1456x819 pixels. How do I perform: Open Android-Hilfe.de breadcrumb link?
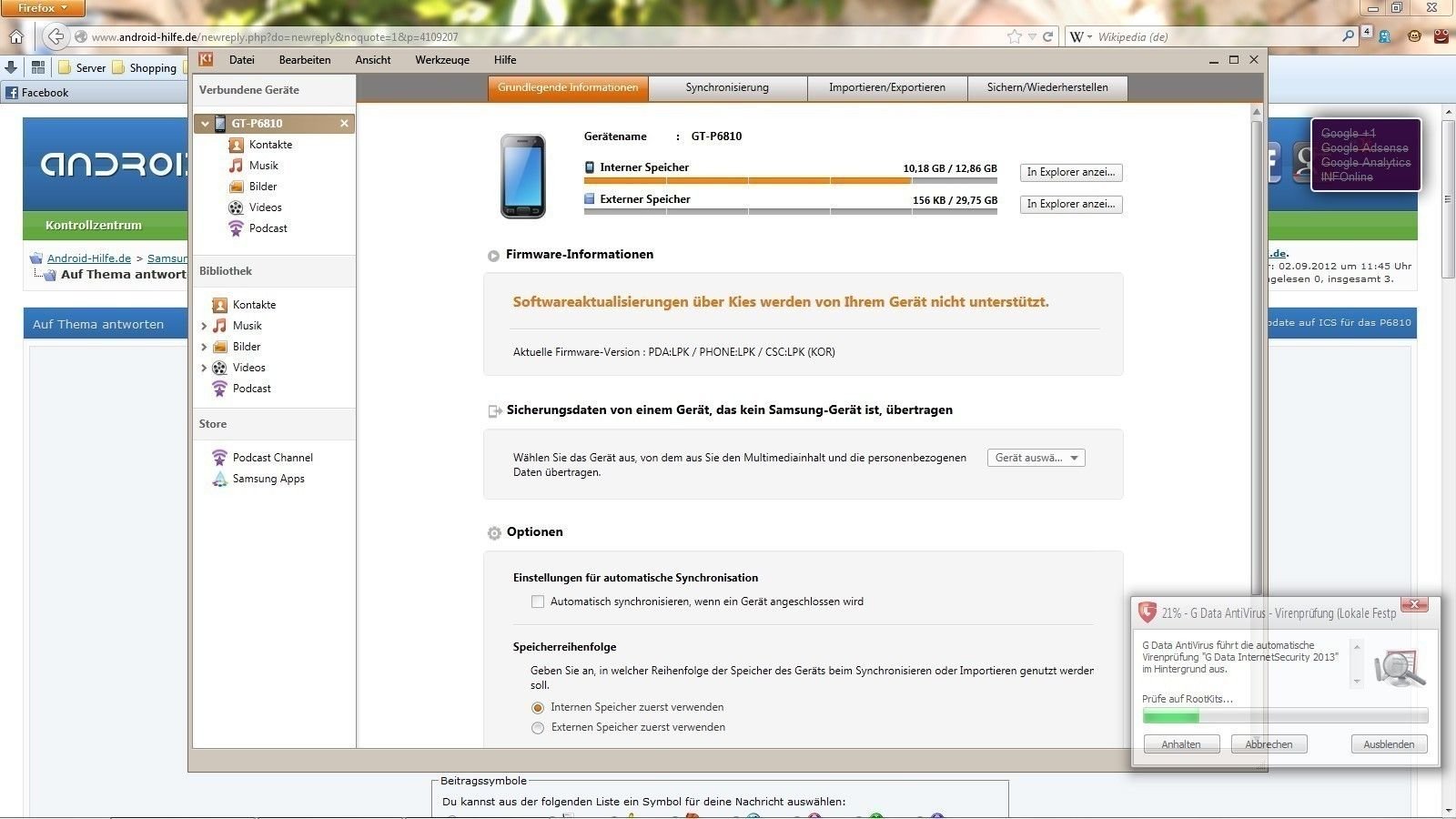click(x=89, y=258)
